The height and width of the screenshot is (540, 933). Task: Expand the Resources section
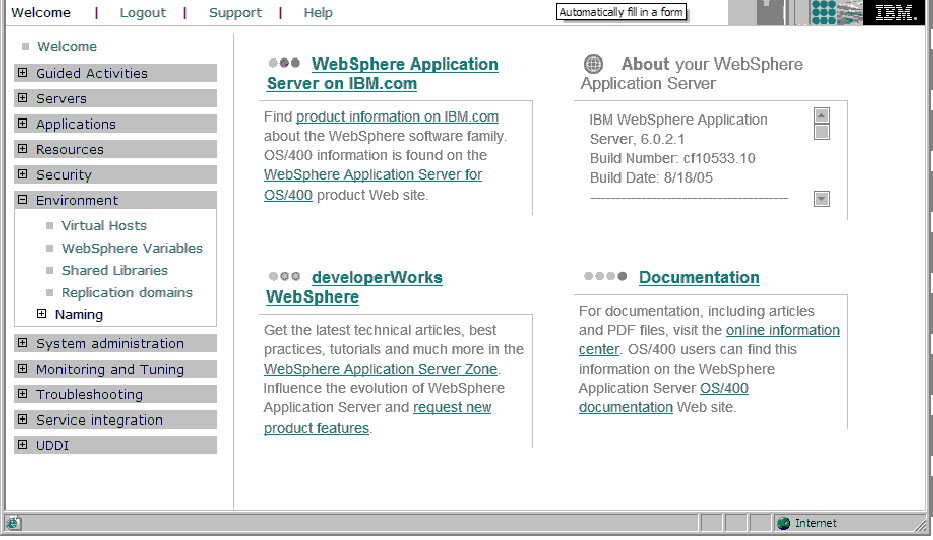(23, 149)
